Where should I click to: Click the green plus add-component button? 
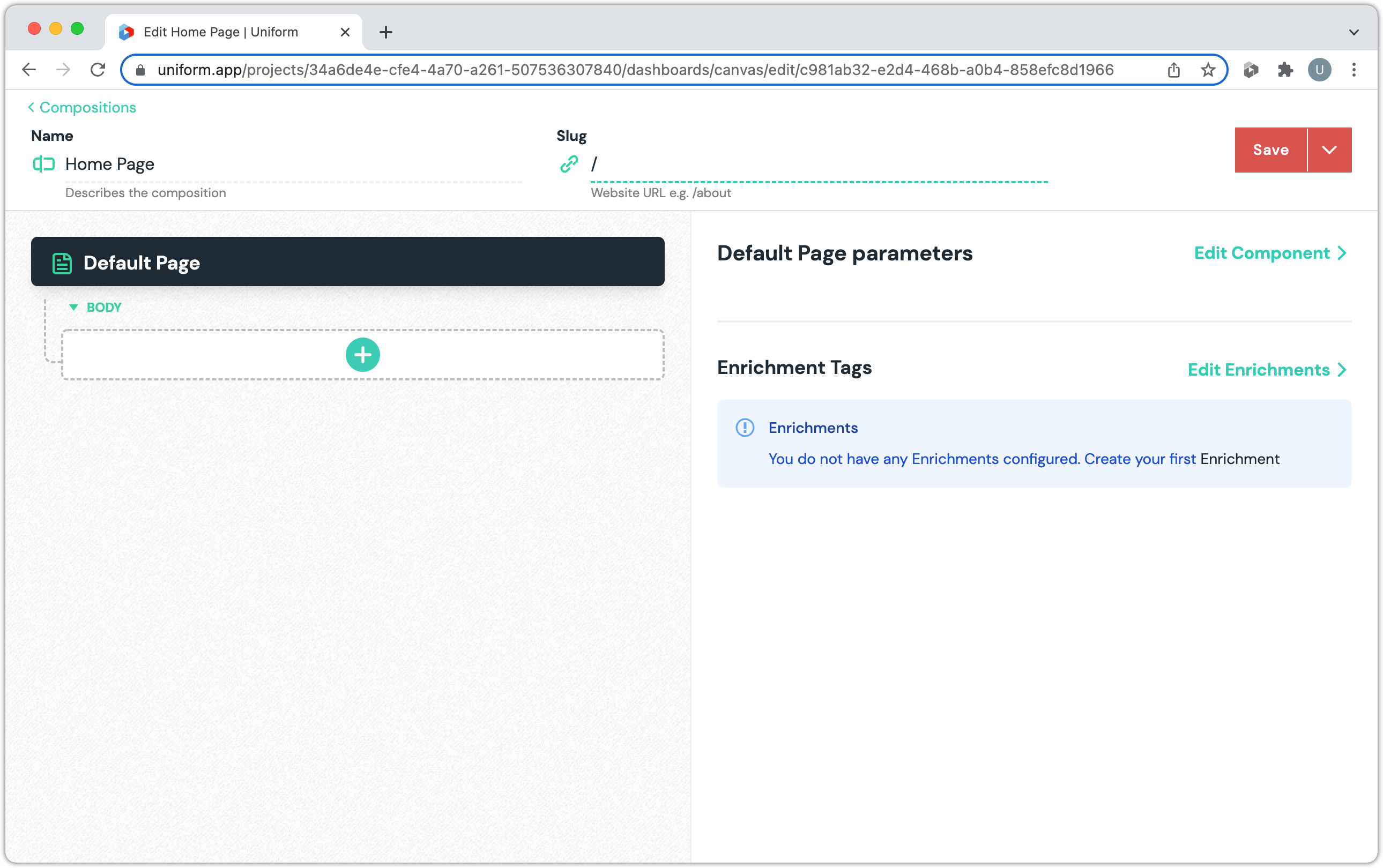pos(362,355)
